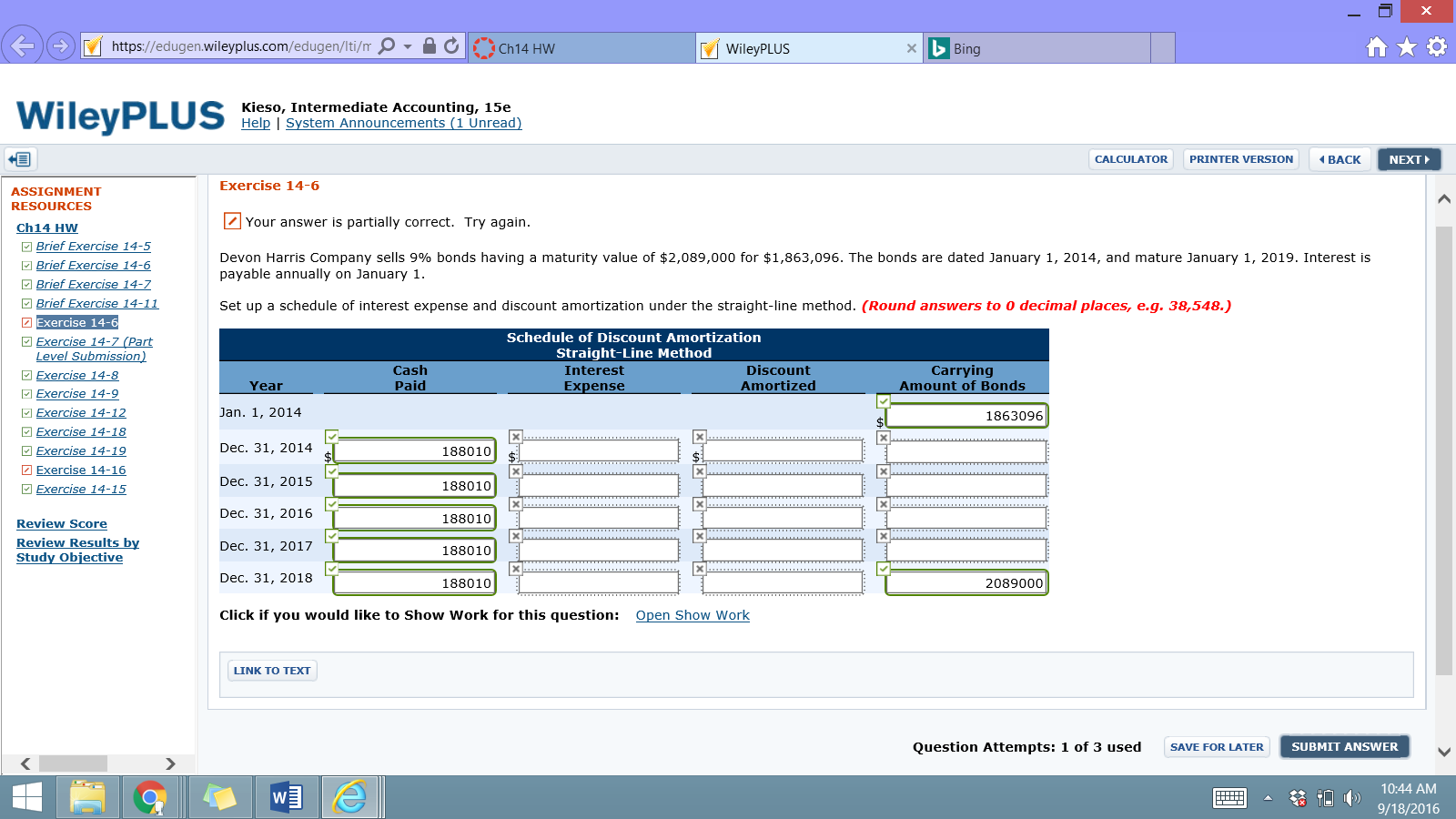Click Dec. 31, 2015 Interest Expense field
1456x819 pixels.
click(x=599, y=485)
